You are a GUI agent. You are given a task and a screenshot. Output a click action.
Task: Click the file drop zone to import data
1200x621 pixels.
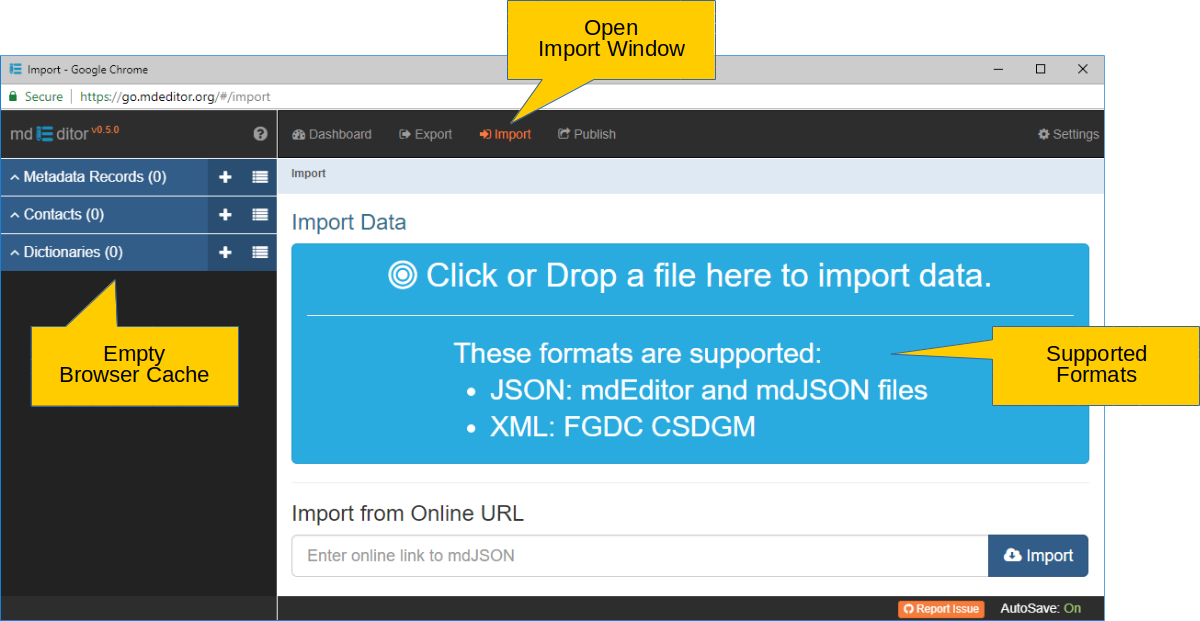coord(690,353)
